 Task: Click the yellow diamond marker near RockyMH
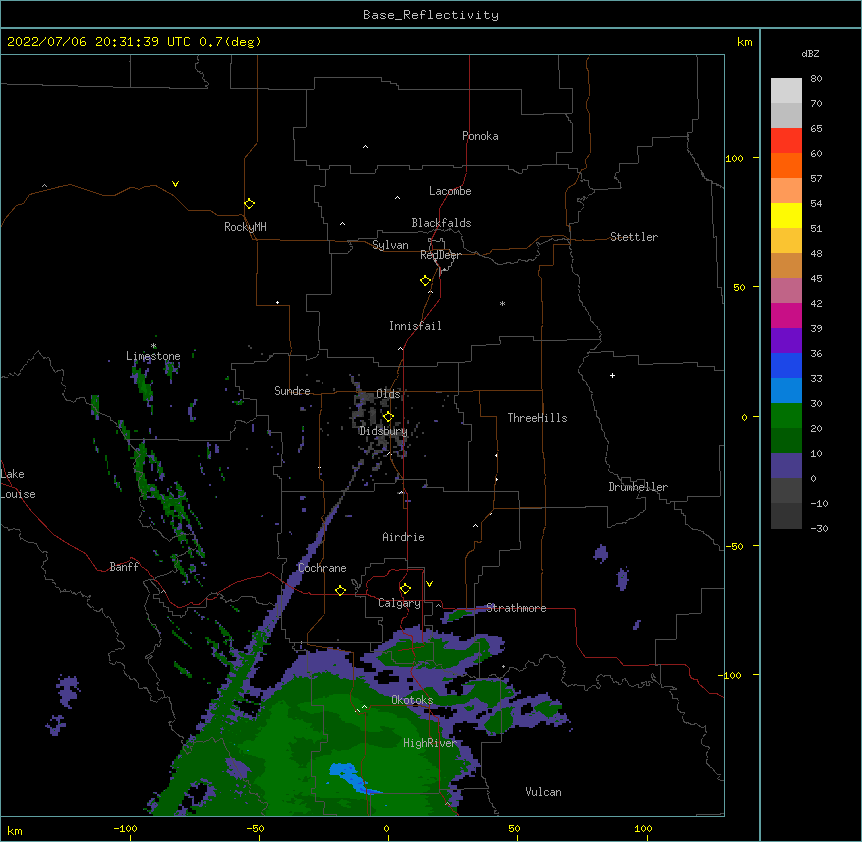coord(249,204)
